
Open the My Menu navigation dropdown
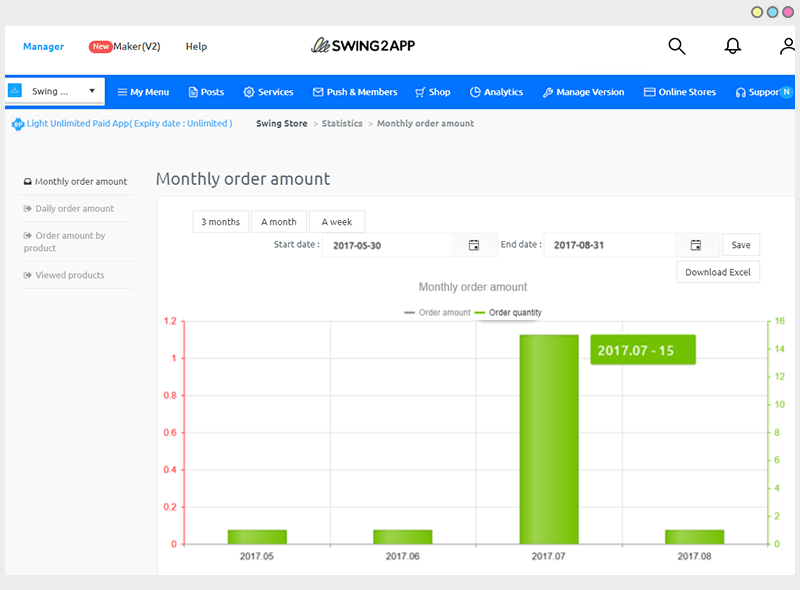pos(143,92)
